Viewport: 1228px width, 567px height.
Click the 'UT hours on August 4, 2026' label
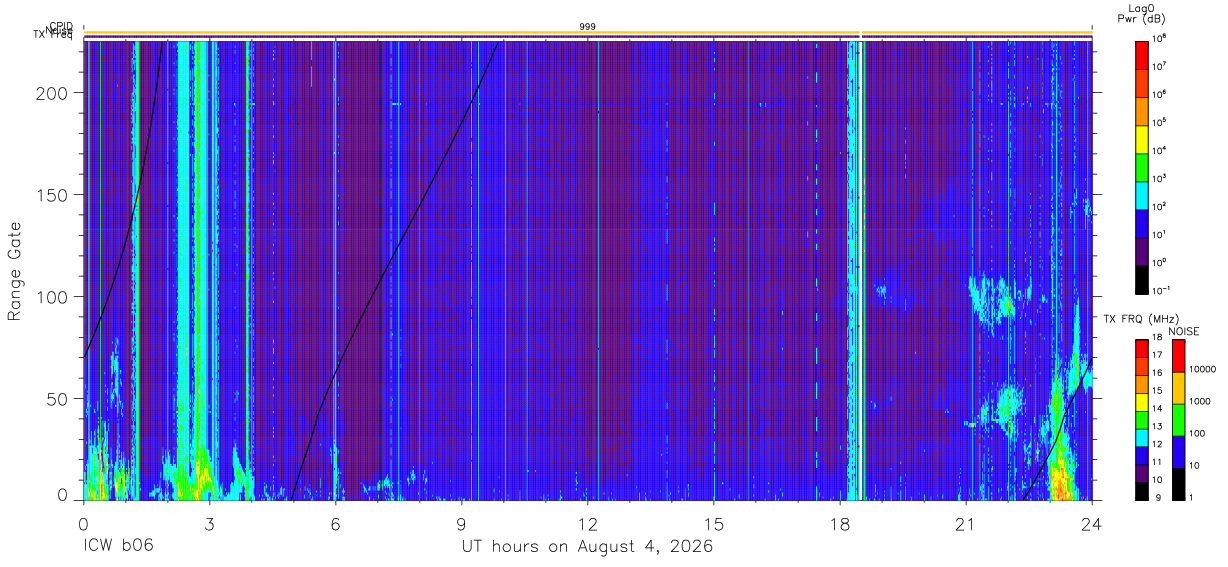[587, 547]
